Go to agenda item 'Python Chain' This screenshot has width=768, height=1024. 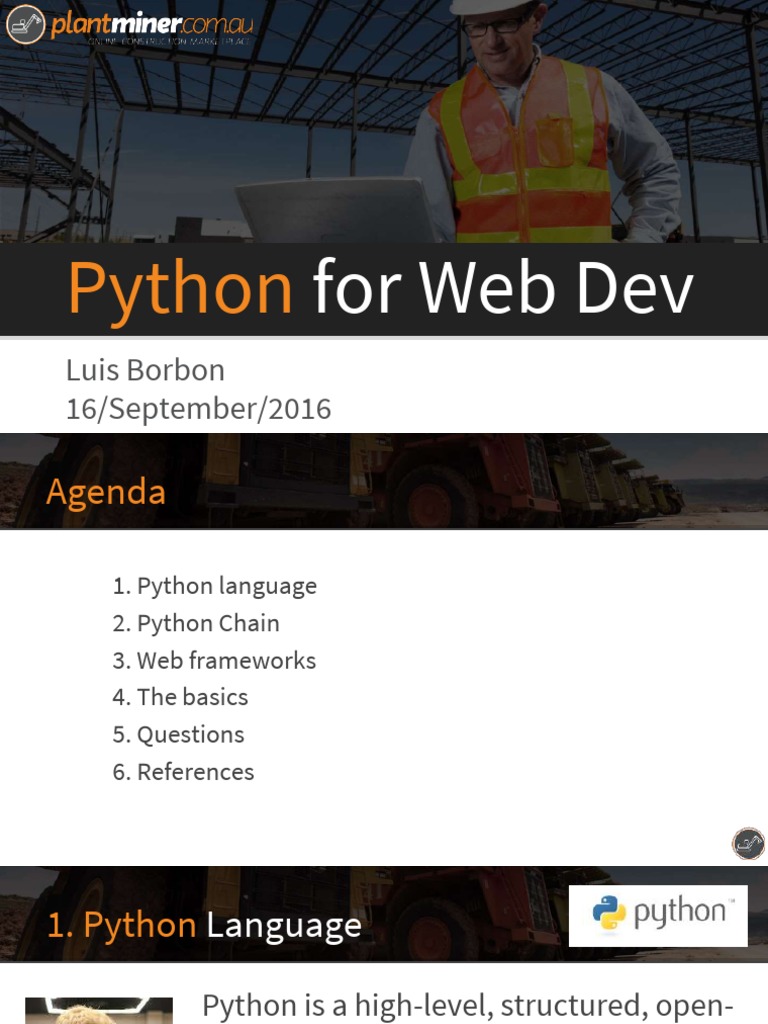tap(196, 623)
